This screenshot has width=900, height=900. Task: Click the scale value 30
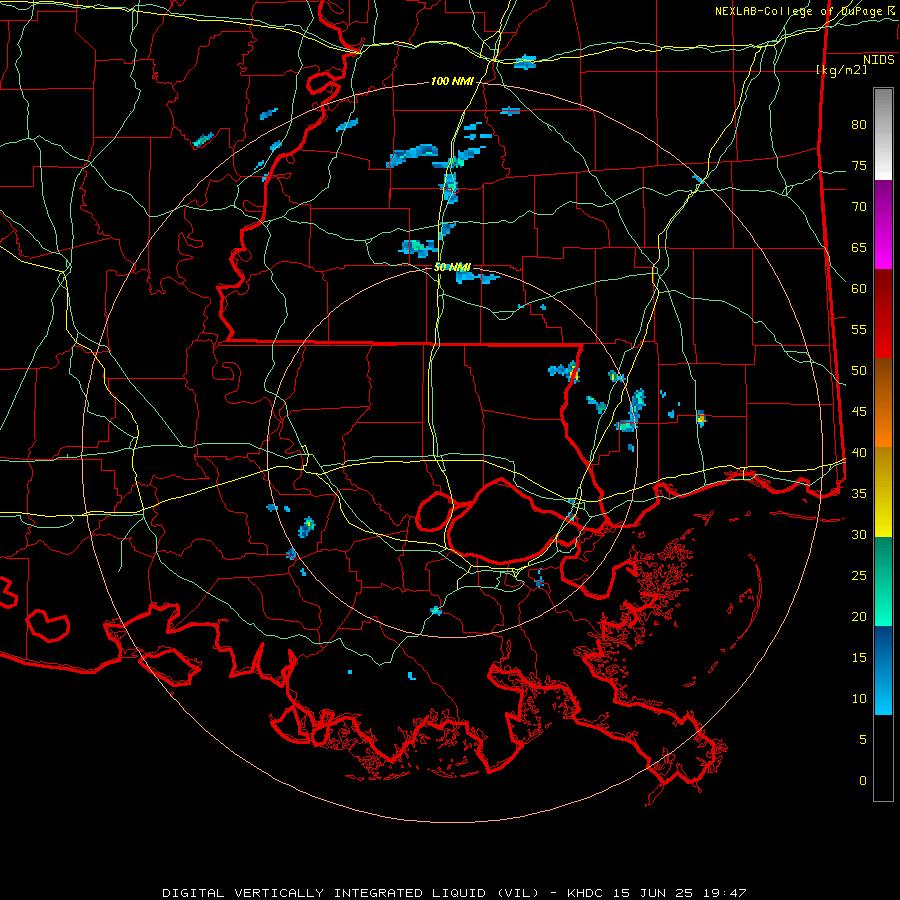[x=859, y=535]
